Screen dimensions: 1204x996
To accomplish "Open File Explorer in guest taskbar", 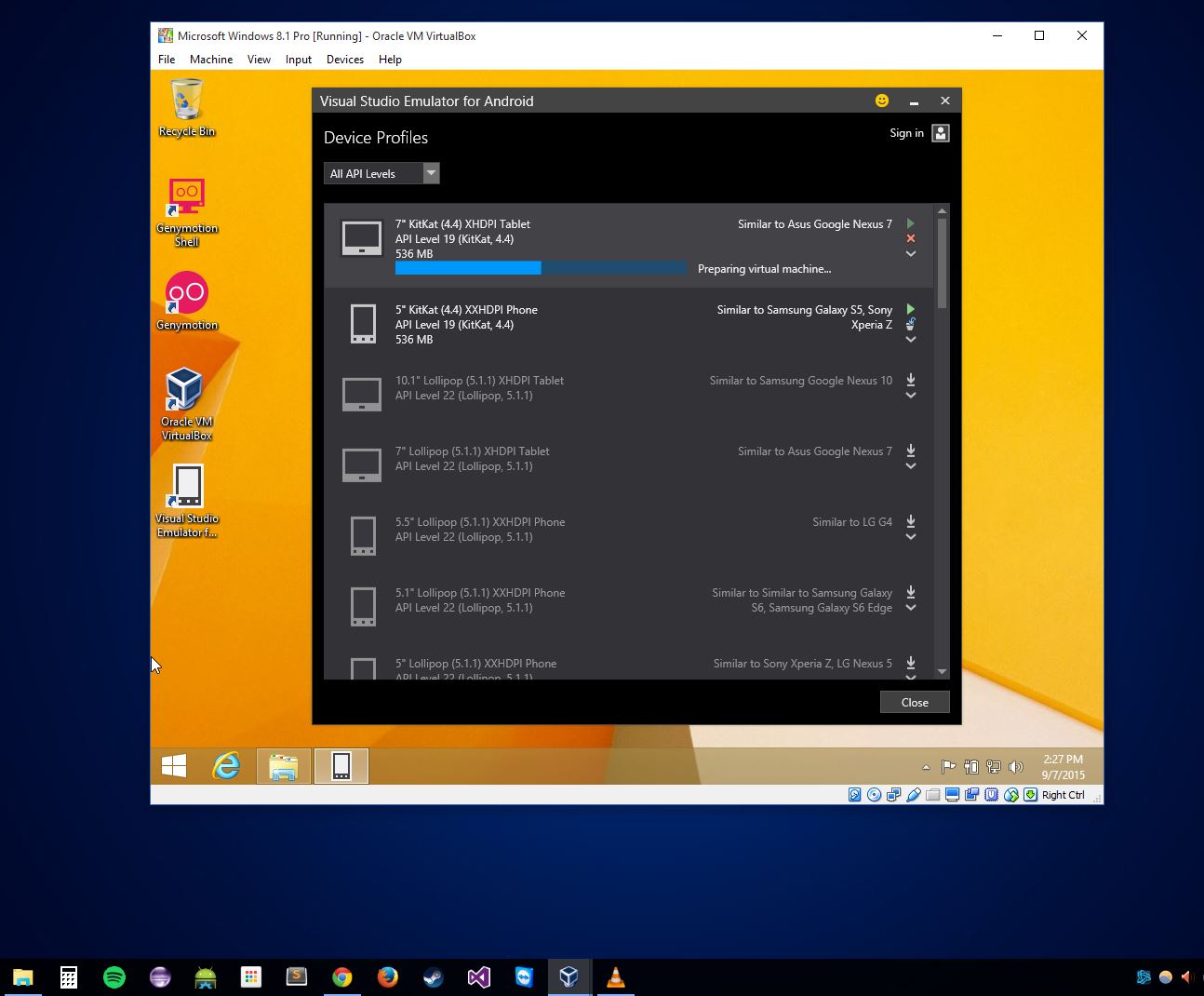I will pyautogui.click(x=283, y=766).
